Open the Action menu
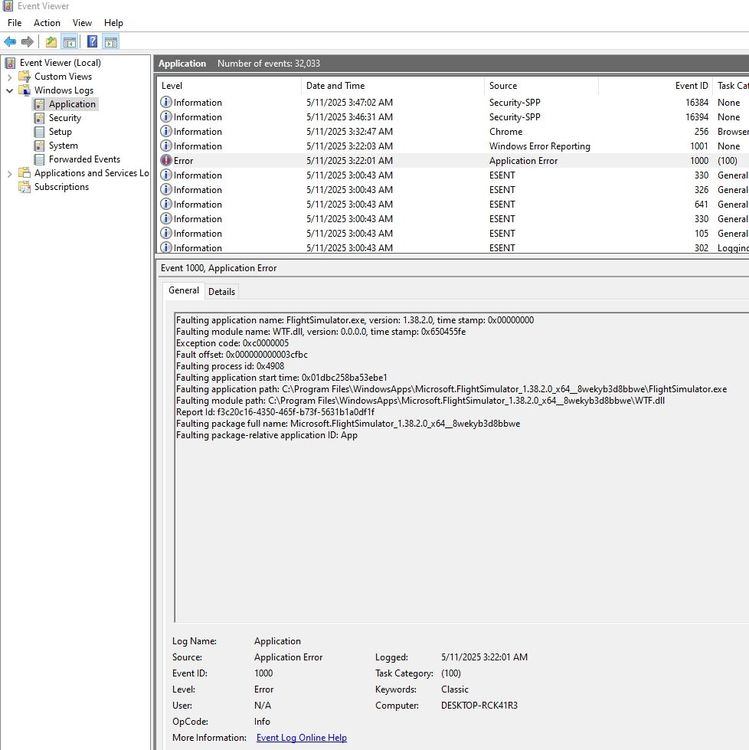The width and height of the screenshot is (749, 750). click(47, 23)
